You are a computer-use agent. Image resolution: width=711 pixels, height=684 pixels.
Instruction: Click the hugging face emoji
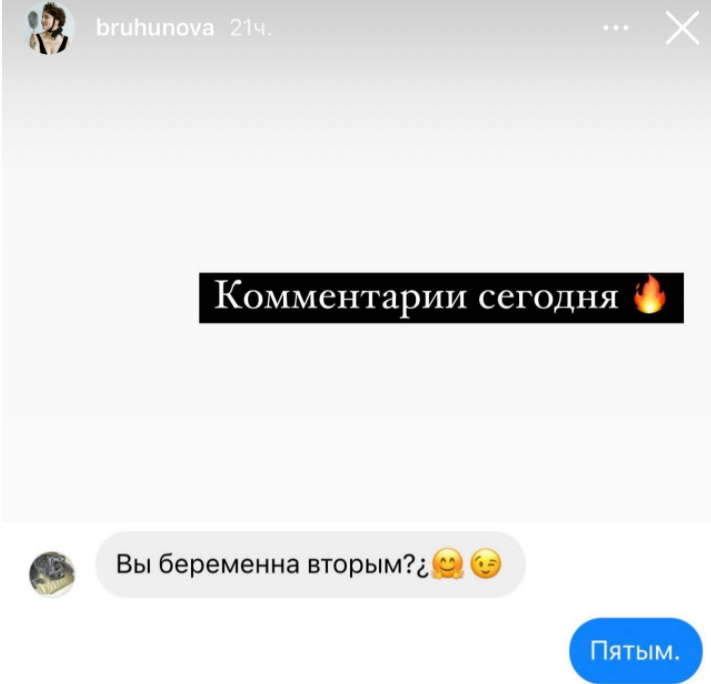pyautogui.click(x=447, y=564)
